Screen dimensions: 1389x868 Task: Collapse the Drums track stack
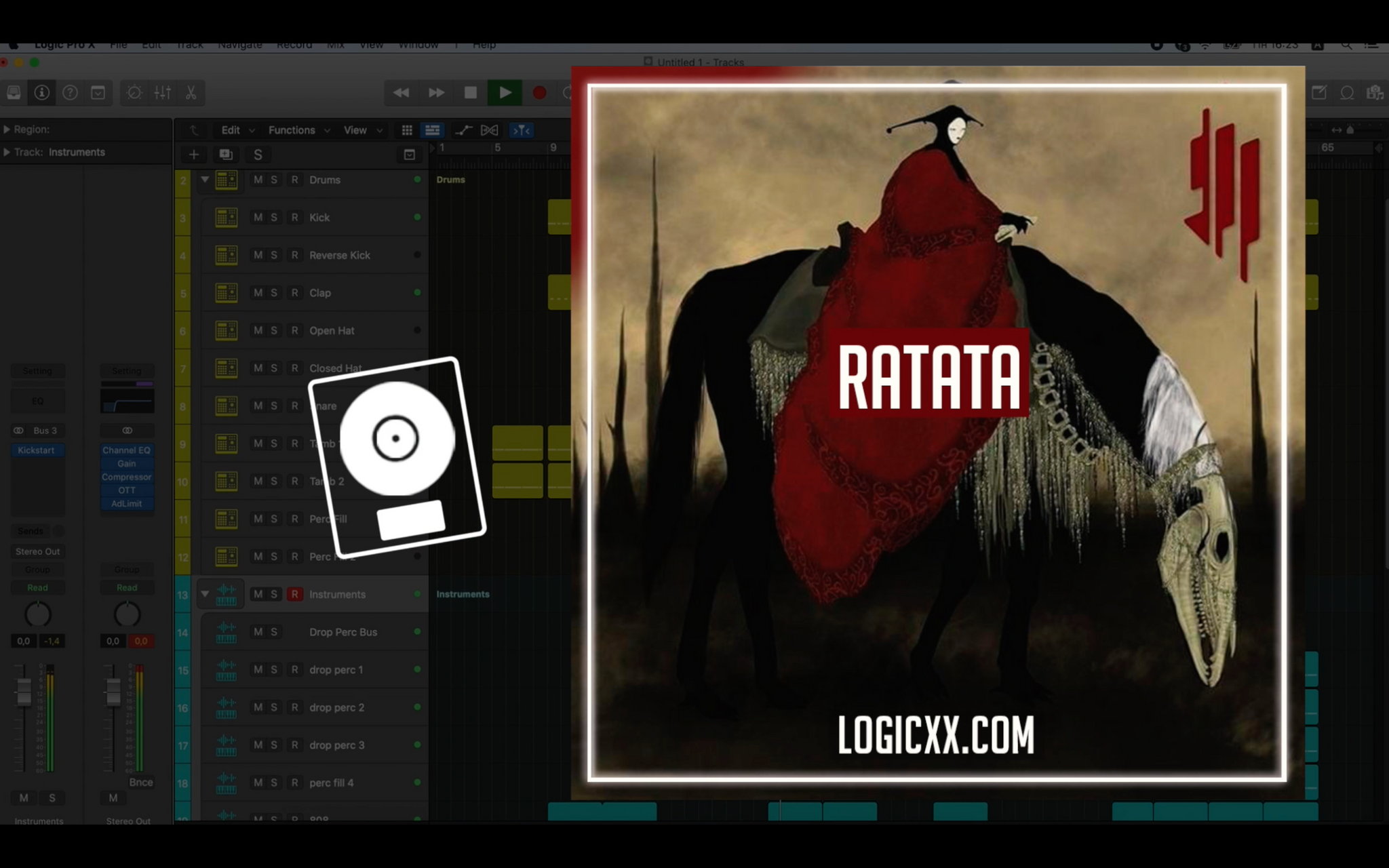204,180
